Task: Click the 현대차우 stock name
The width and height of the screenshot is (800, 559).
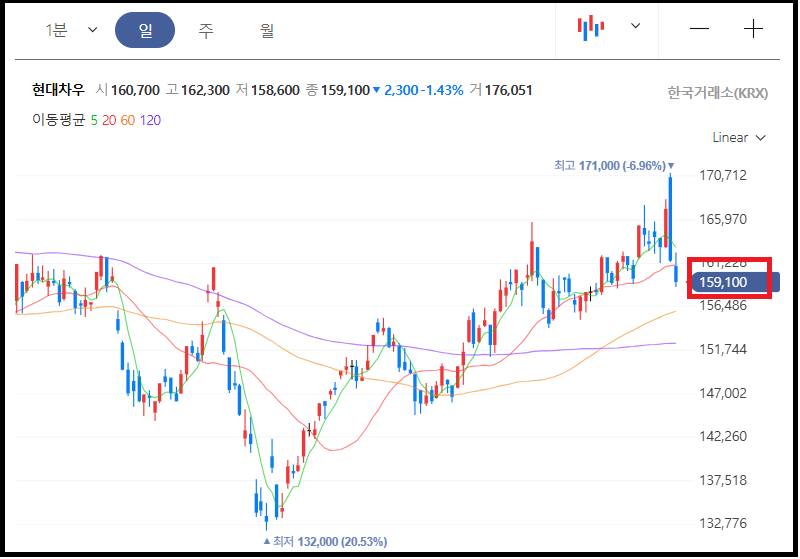Action: click(x=58, y=90)
